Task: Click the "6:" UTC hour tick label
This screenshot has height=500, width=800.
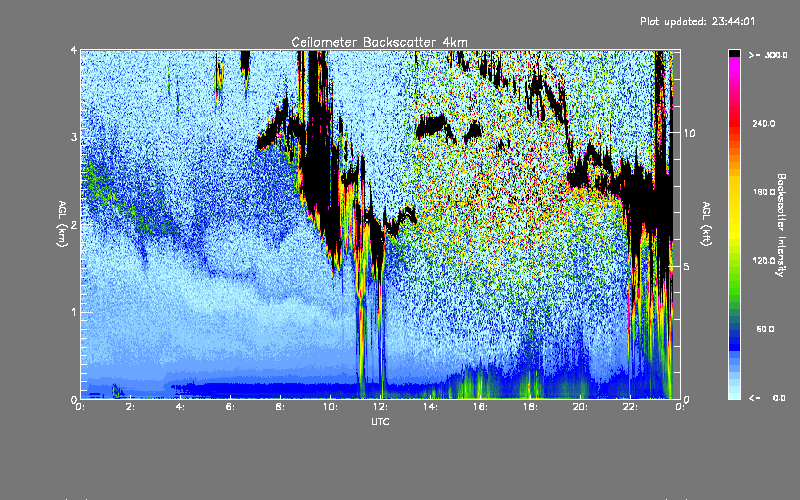Action: coord(230,407)
